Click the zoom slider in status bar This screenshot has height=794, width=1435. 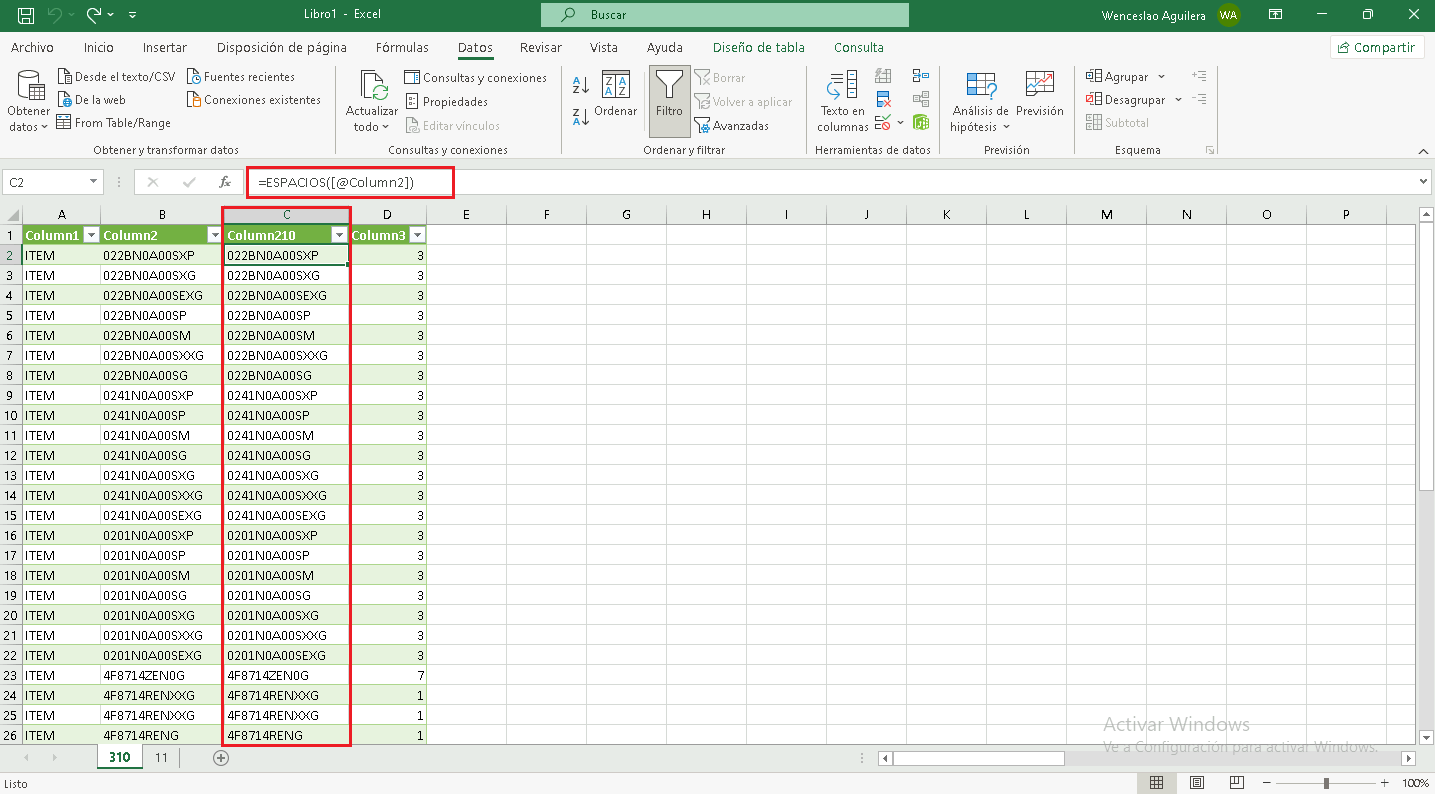(x=1326, y=783)
